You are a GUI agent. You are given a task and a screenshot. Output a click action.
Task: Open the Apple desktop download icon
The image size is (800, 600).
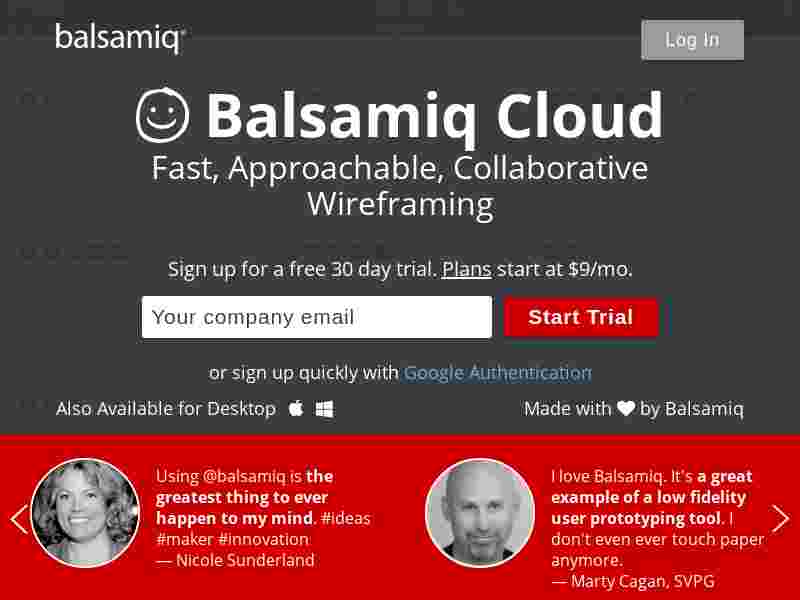296,409
